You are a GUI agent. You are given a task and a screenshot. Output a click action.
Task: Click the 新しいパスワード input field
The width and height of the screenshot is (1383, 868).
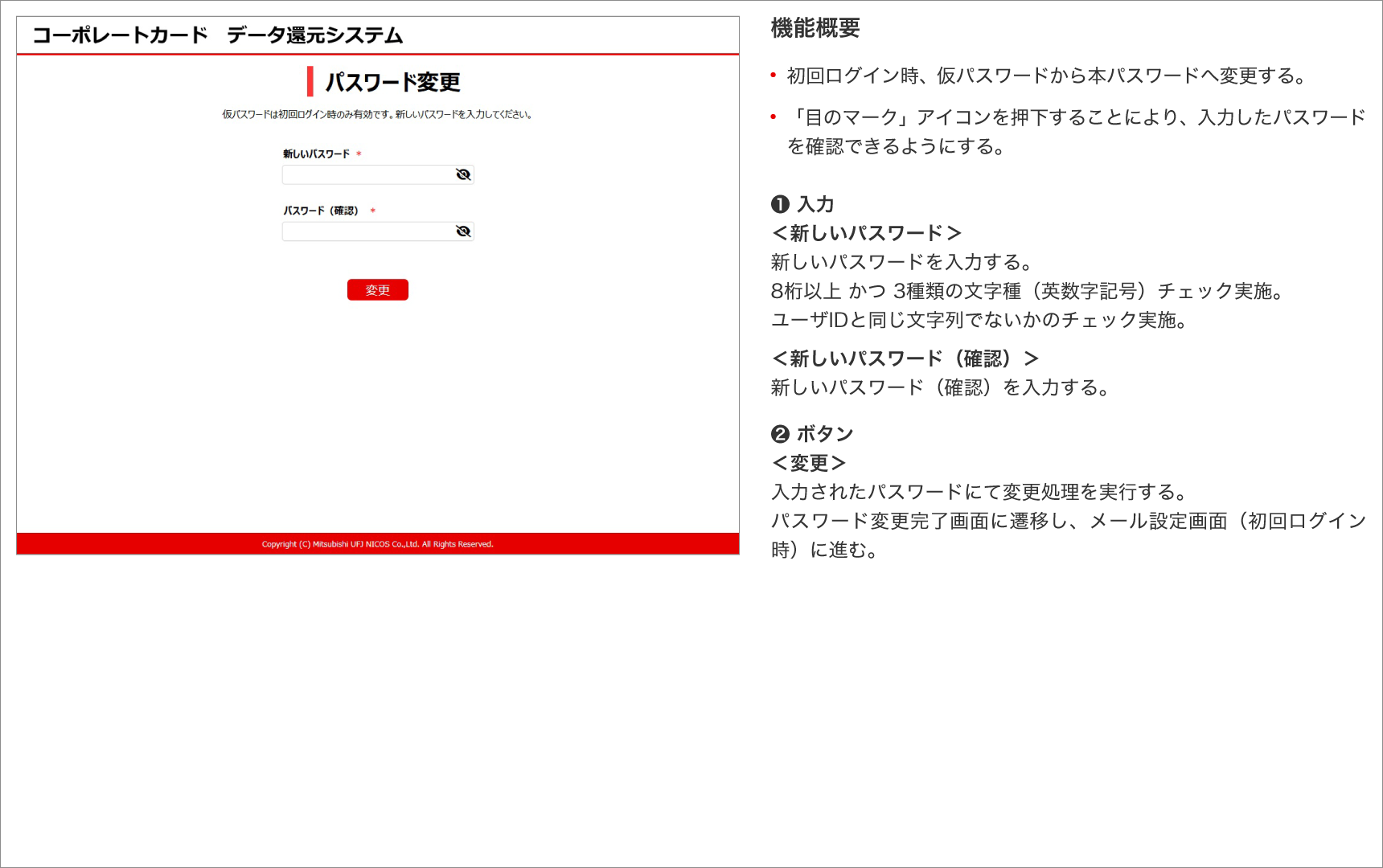368,174
